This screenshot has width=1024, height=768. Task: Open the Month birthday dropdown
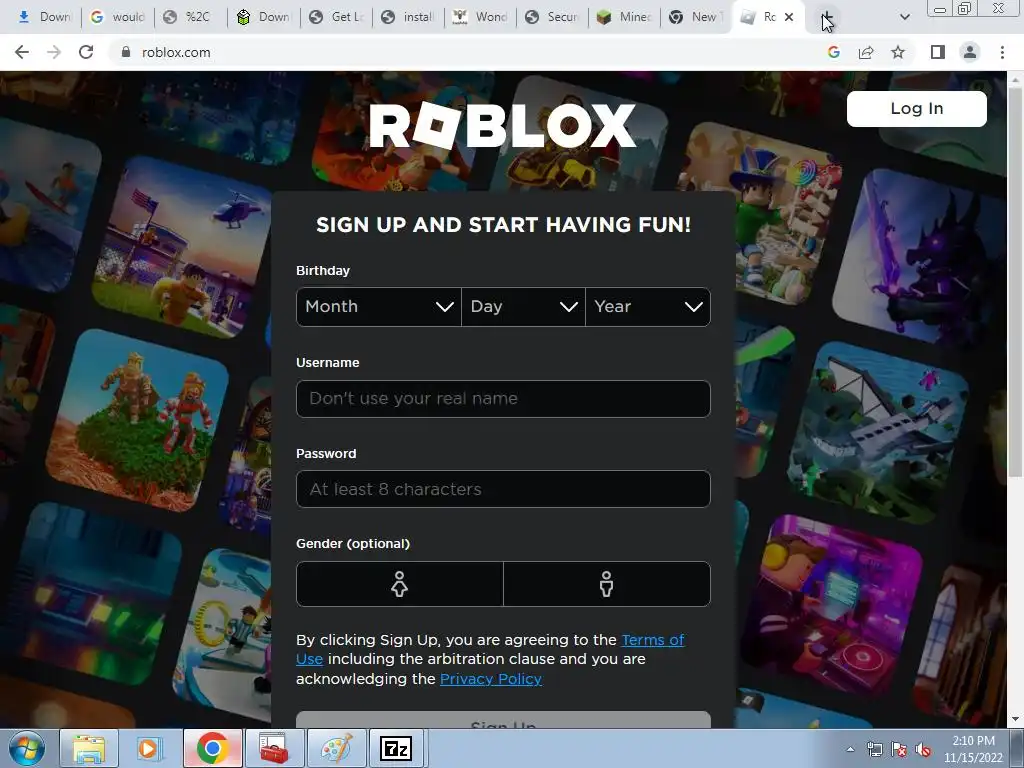379,307
